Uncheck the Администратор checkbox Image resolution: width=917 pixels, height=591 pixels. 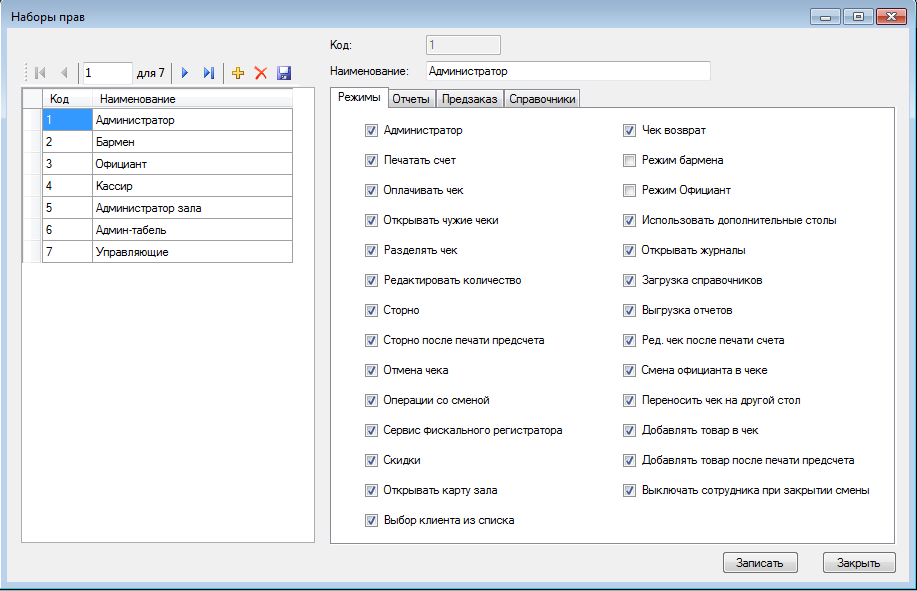point(371,130)
